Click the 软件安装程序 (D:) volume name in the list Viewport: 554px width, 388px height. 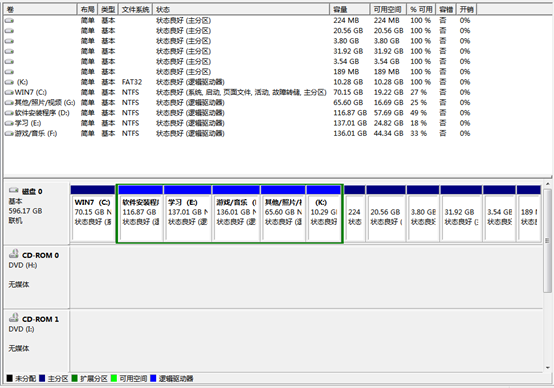pyautogui.click(x=42, y=113)
